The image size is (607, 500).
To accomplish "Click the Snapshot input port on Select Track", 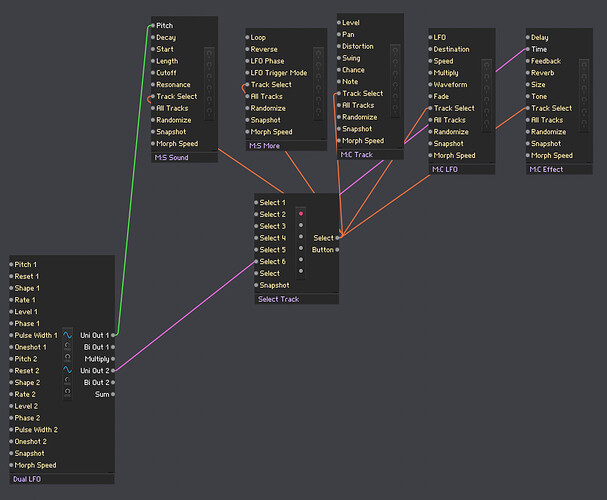I will 256,285.
